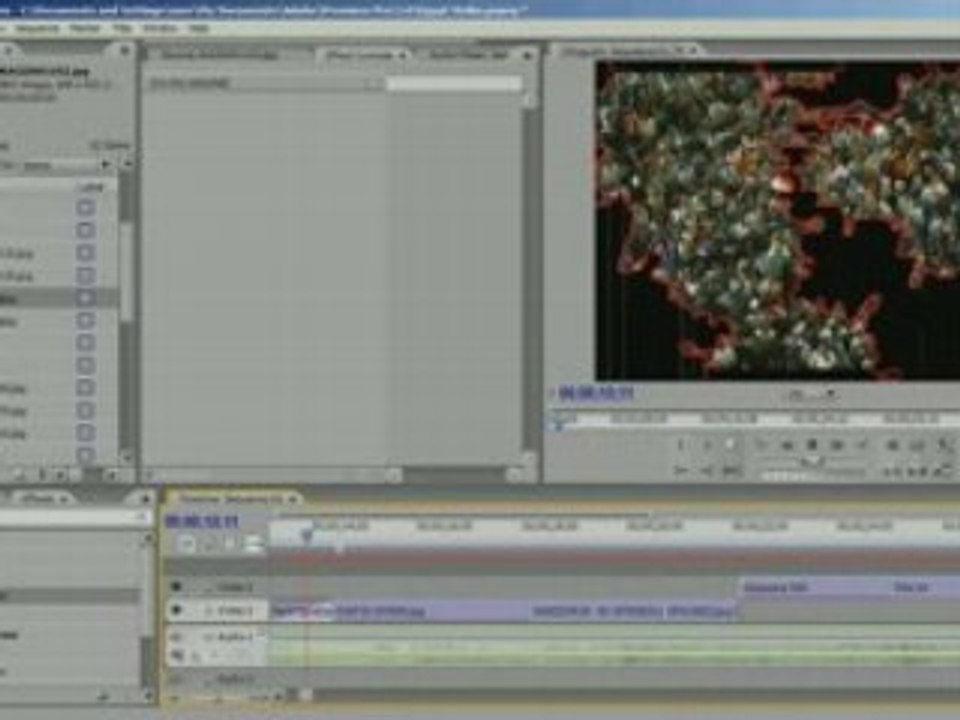This screenshot has width=960, height=720.
Task: Open the Effects panel flyout menu button
Action: click(x=146, y=499)
